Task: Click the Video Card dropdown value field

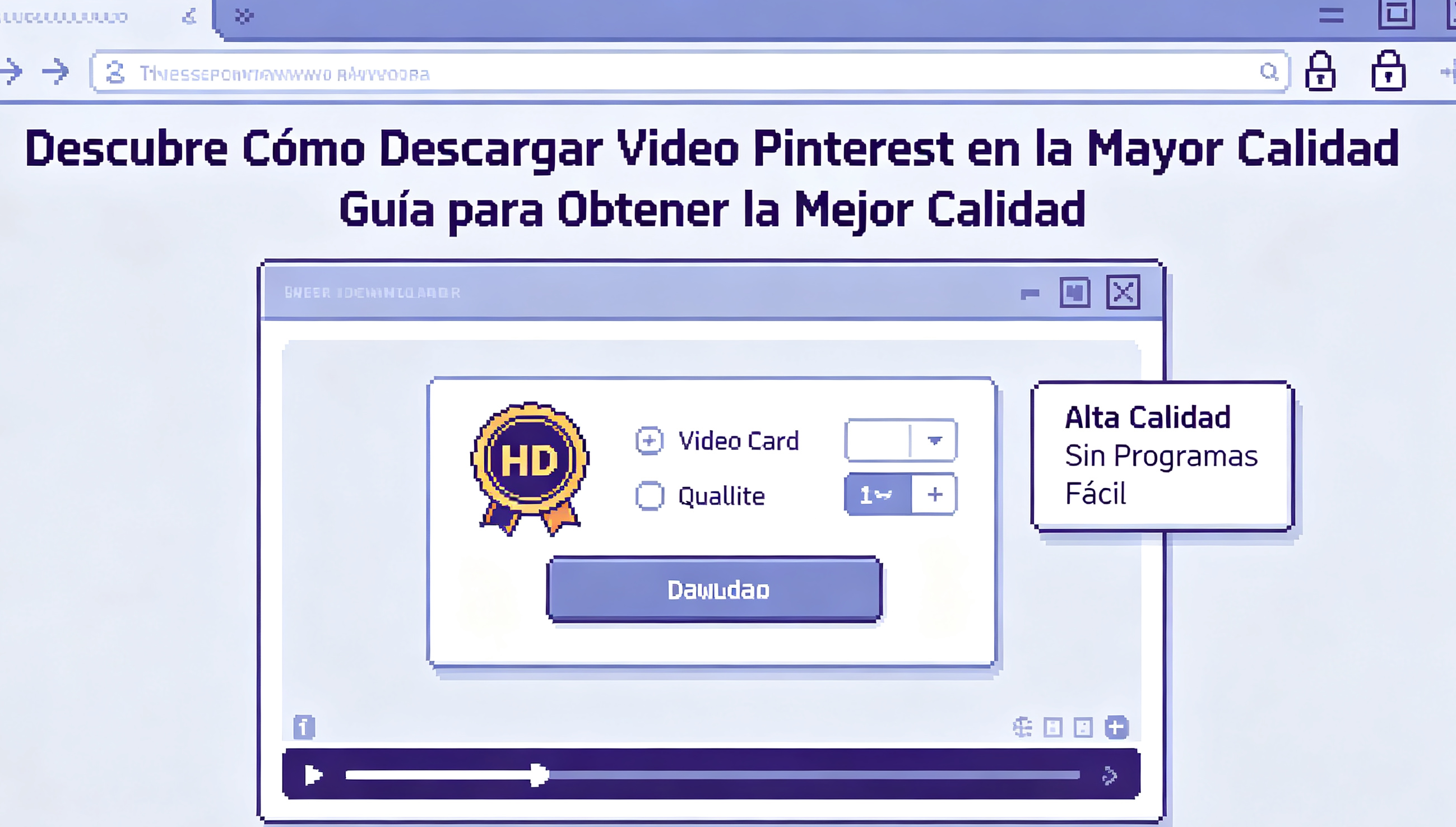Action: point(877,440)
